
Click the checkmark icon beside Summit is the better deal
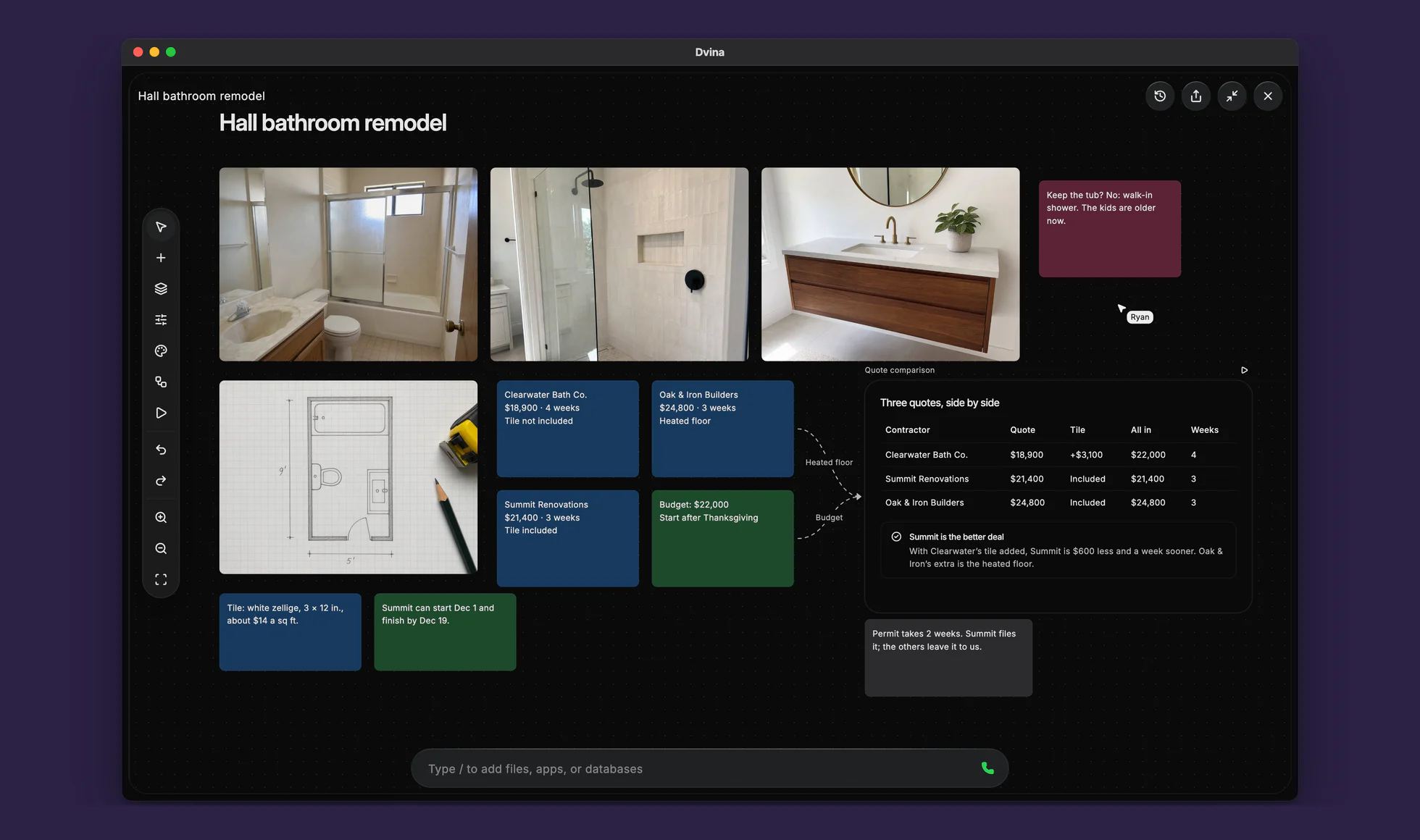pyautogui.click(x=896, y=537)
